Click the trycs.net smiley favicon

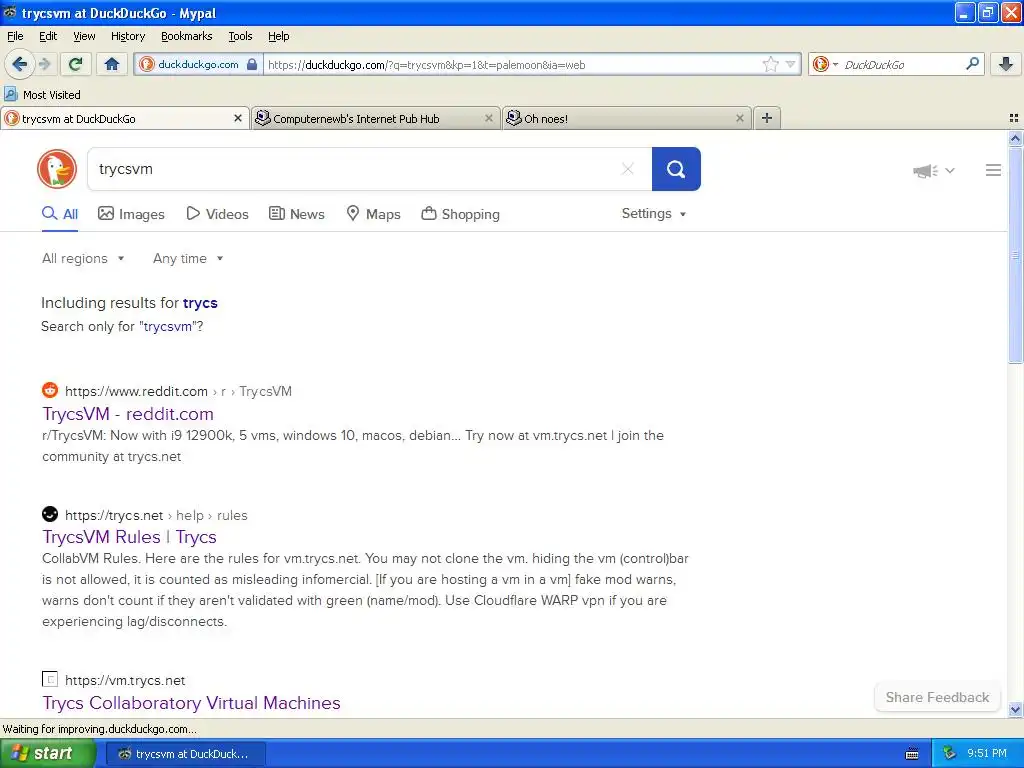[50, 514]
